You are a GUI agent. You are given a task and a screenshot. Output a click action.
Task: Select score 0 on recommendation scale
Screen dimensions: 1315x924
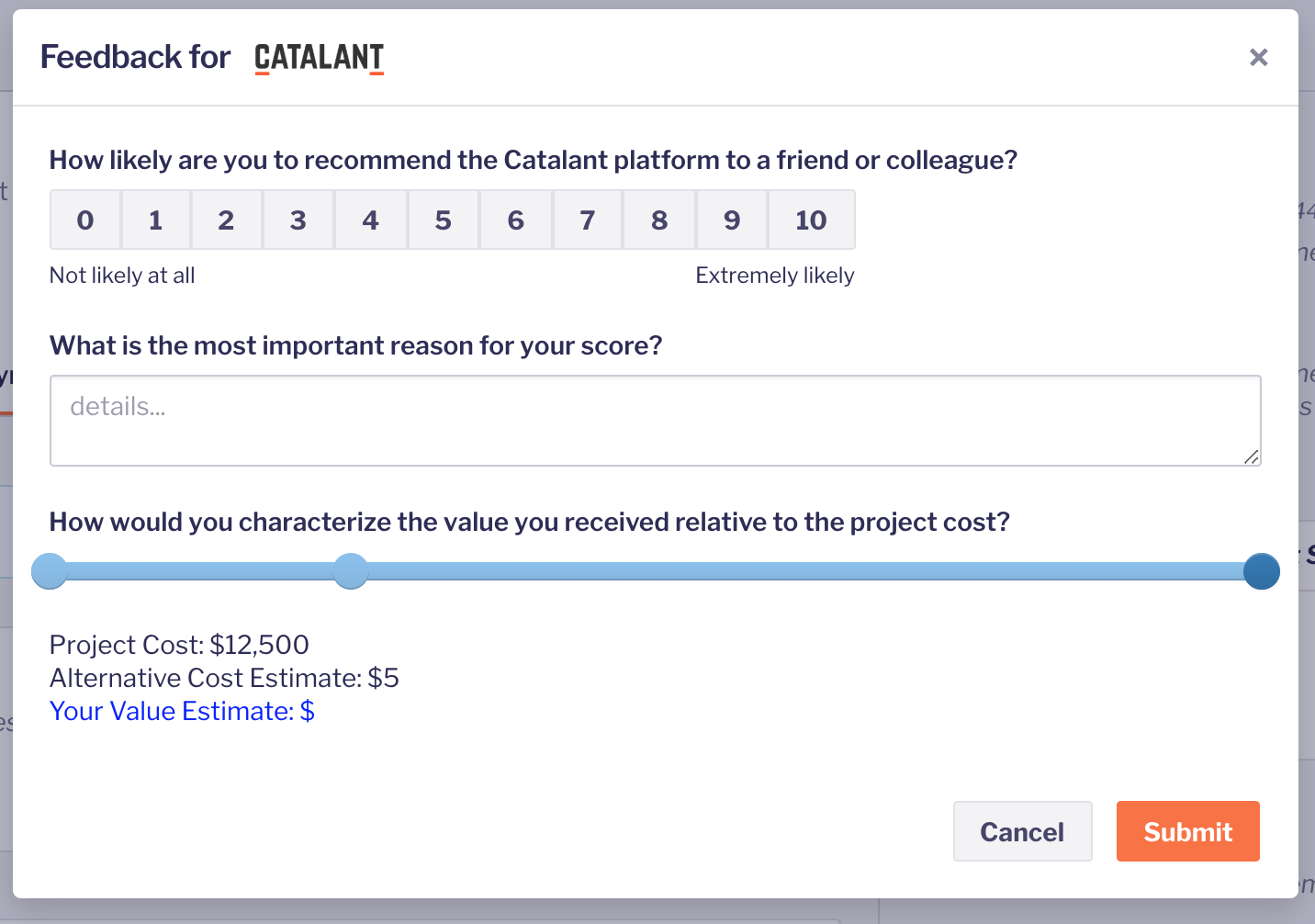click(x=85, y=220)
